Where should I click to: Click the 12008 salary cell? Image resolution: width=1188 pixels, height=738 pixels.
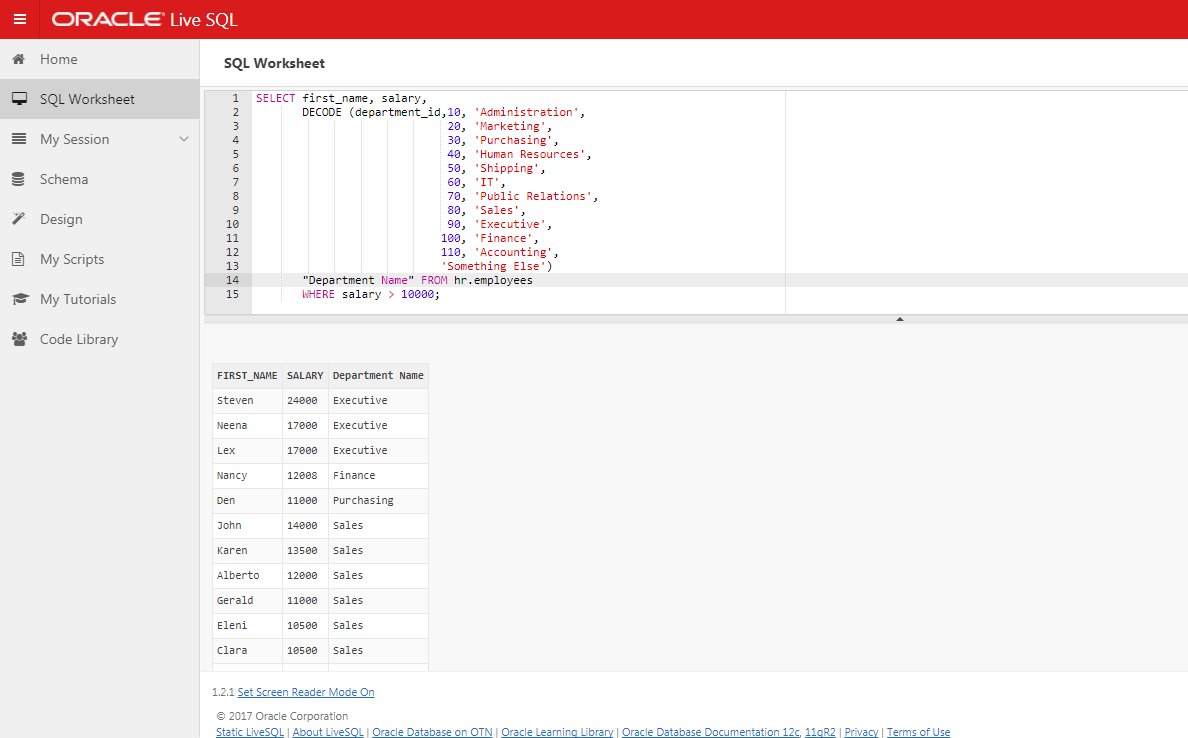305,476
